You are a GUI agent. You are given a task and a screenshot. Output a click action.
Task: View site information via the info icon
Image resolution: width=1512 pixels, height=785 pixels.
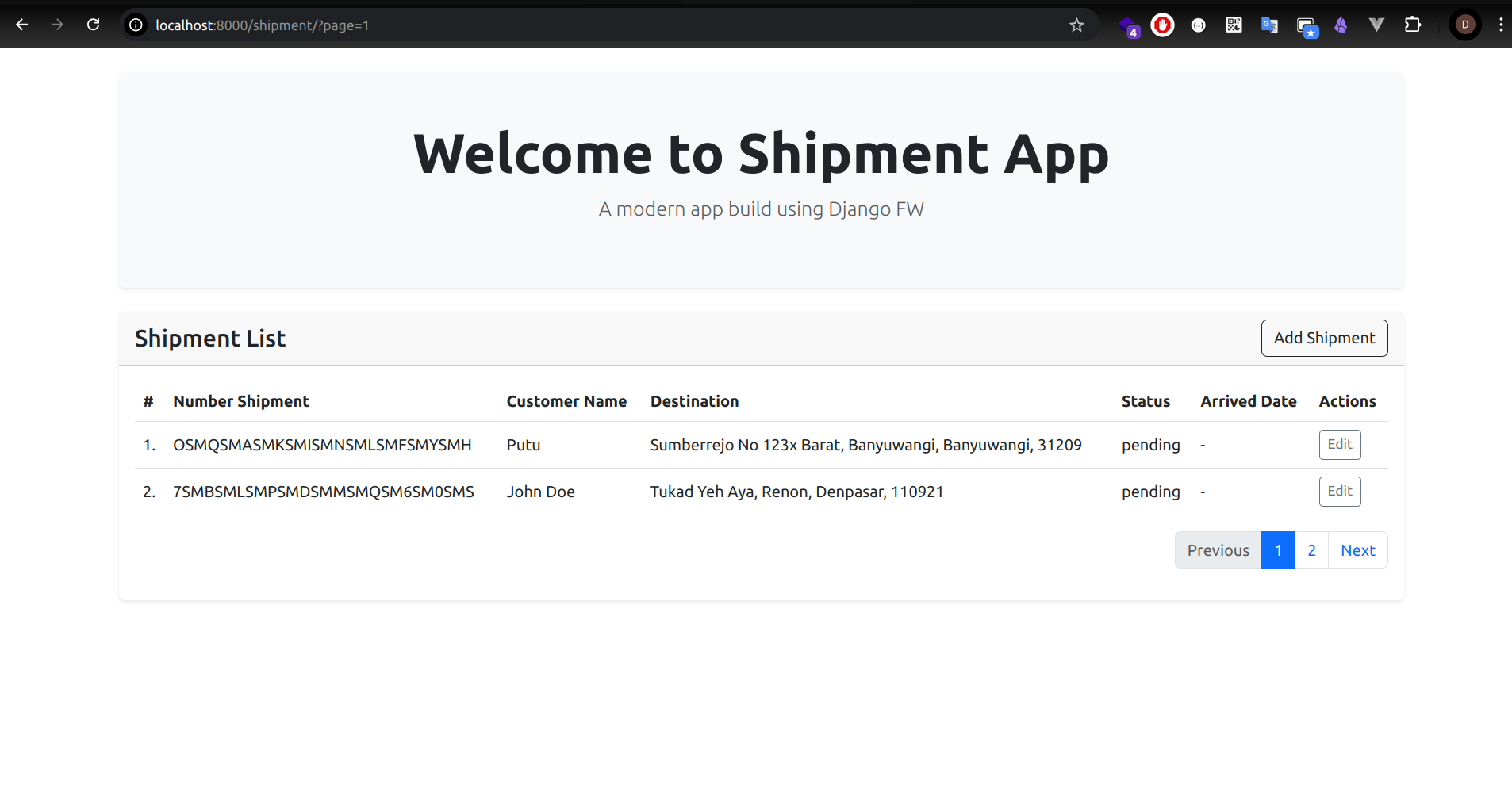click(136, 25)
